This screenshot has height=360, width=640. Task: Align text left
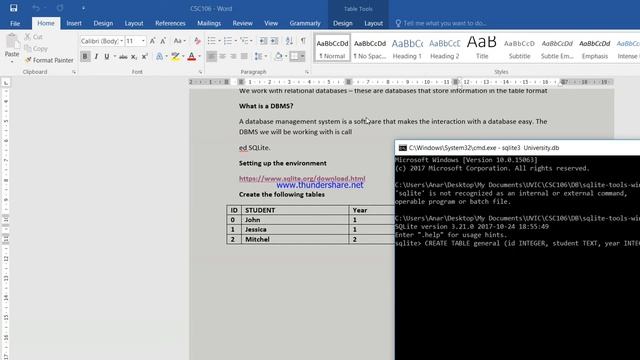pos(211,56)
